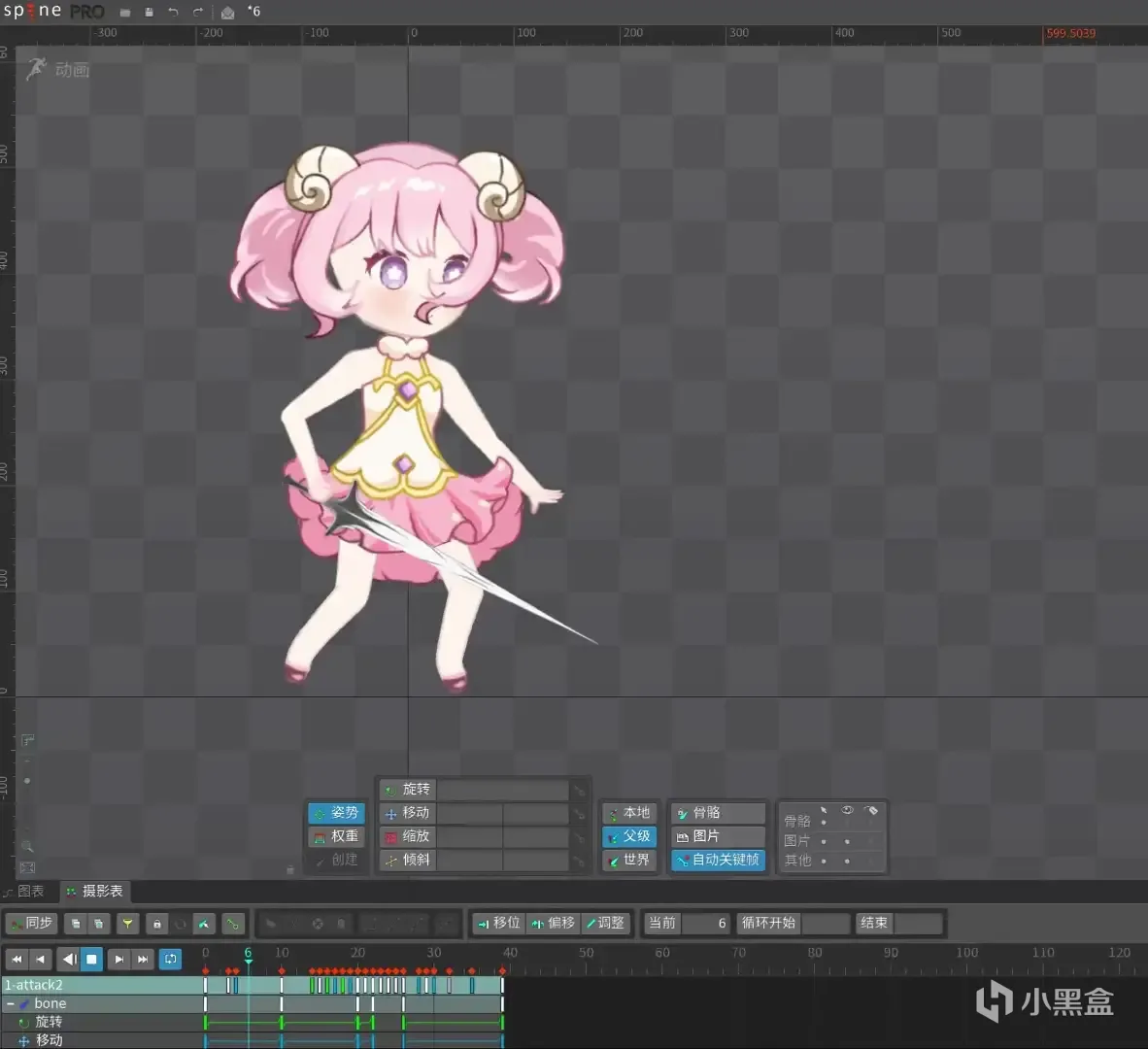Collapse the bone row minus expander
Screen dimensions: 1148x1049
(x=11, y=1003)
